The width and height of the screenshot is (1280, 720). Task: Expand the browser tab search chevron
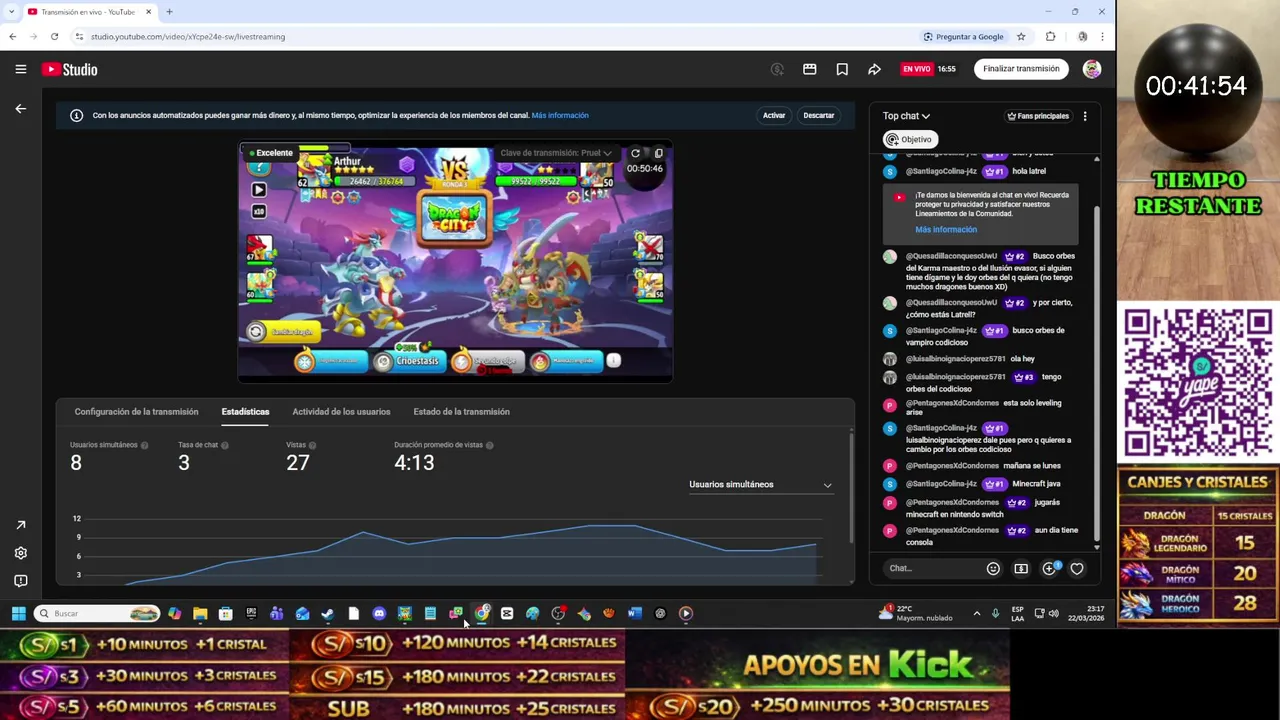coord(12,12)
